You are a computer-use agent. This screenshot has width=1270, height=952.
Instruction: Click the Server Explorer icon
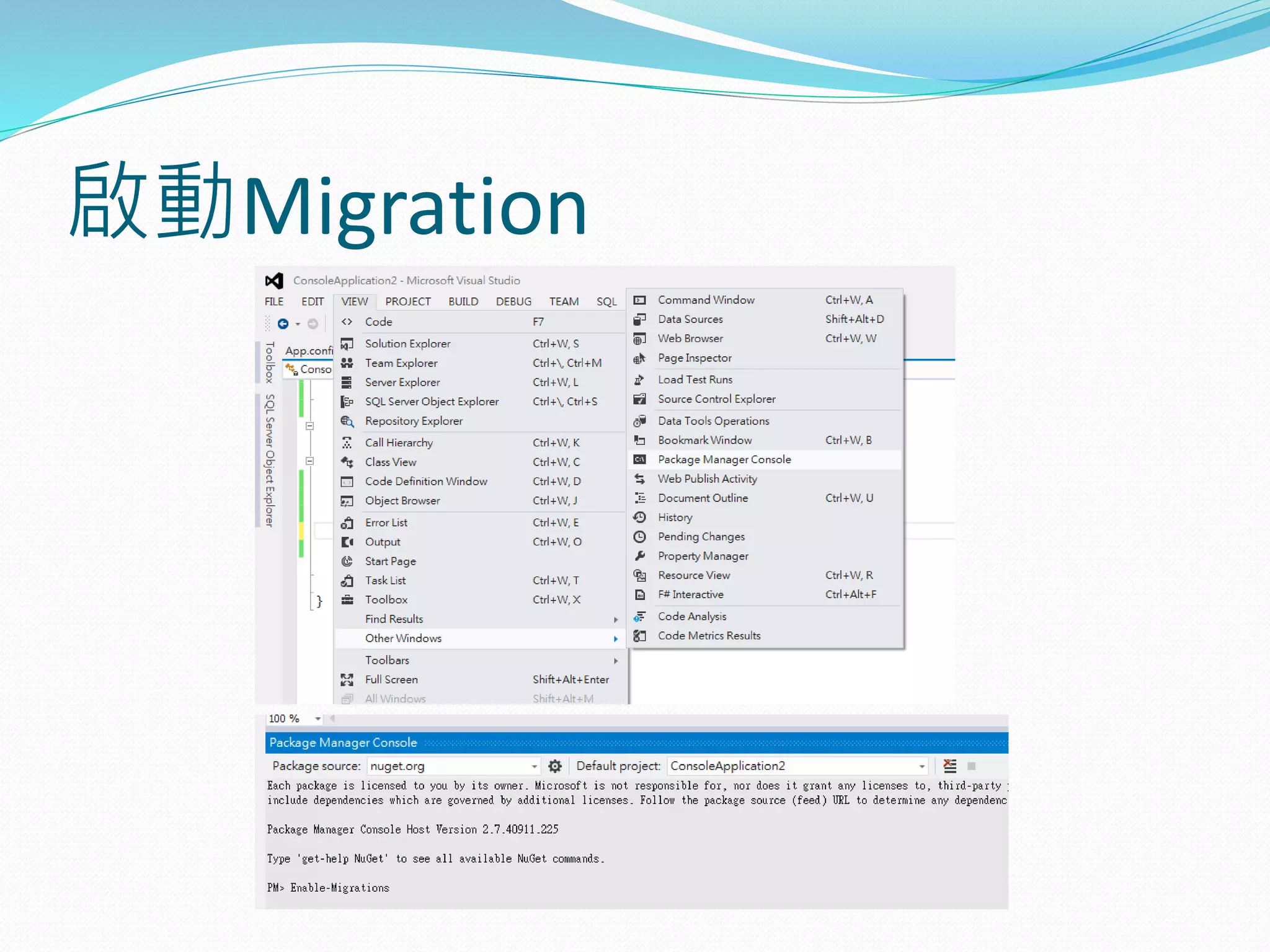347,382
